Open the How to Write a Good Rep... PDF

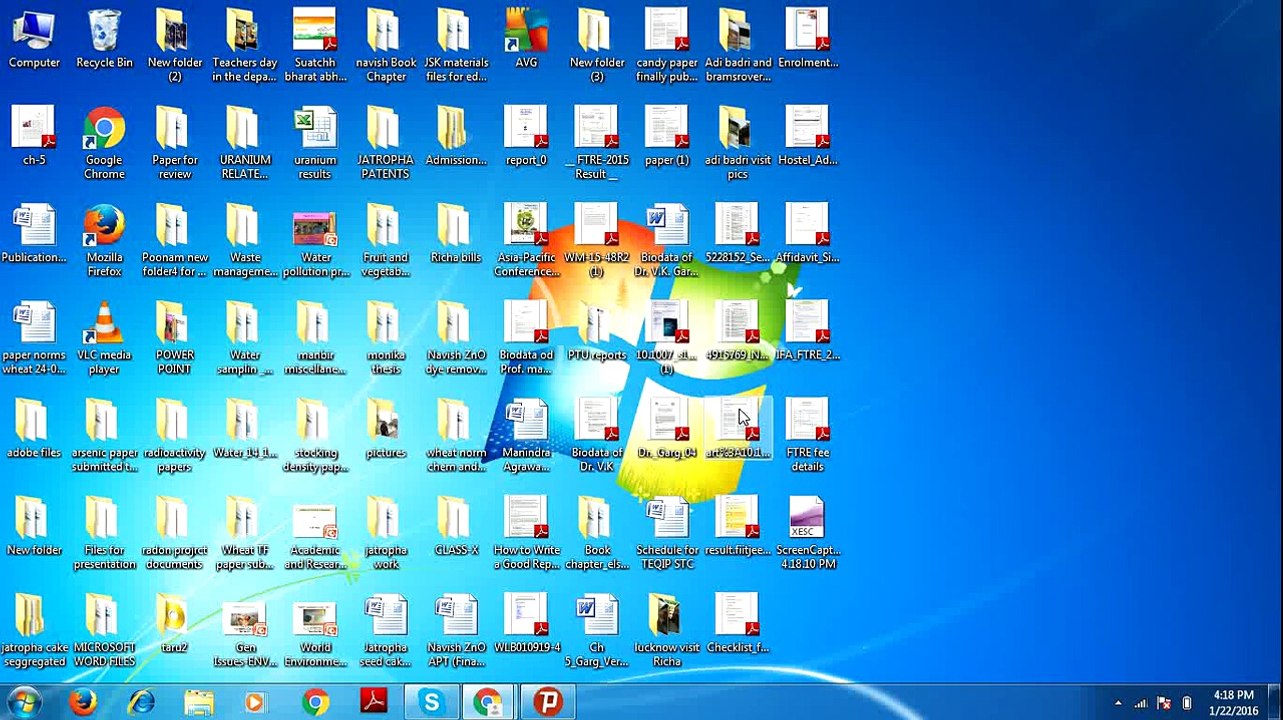526,534
